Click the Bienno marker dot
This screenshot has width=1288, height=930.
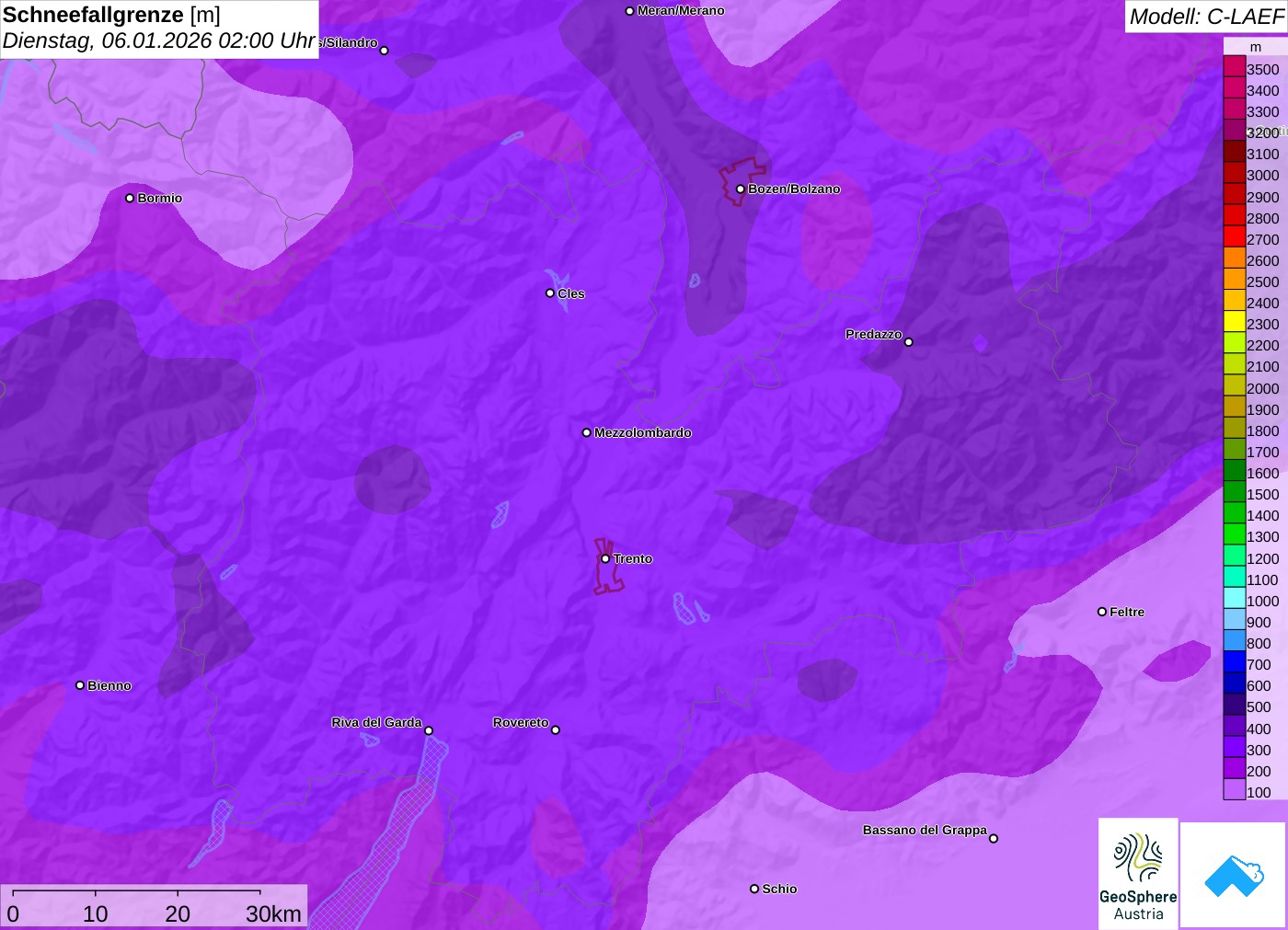point(80,685)
